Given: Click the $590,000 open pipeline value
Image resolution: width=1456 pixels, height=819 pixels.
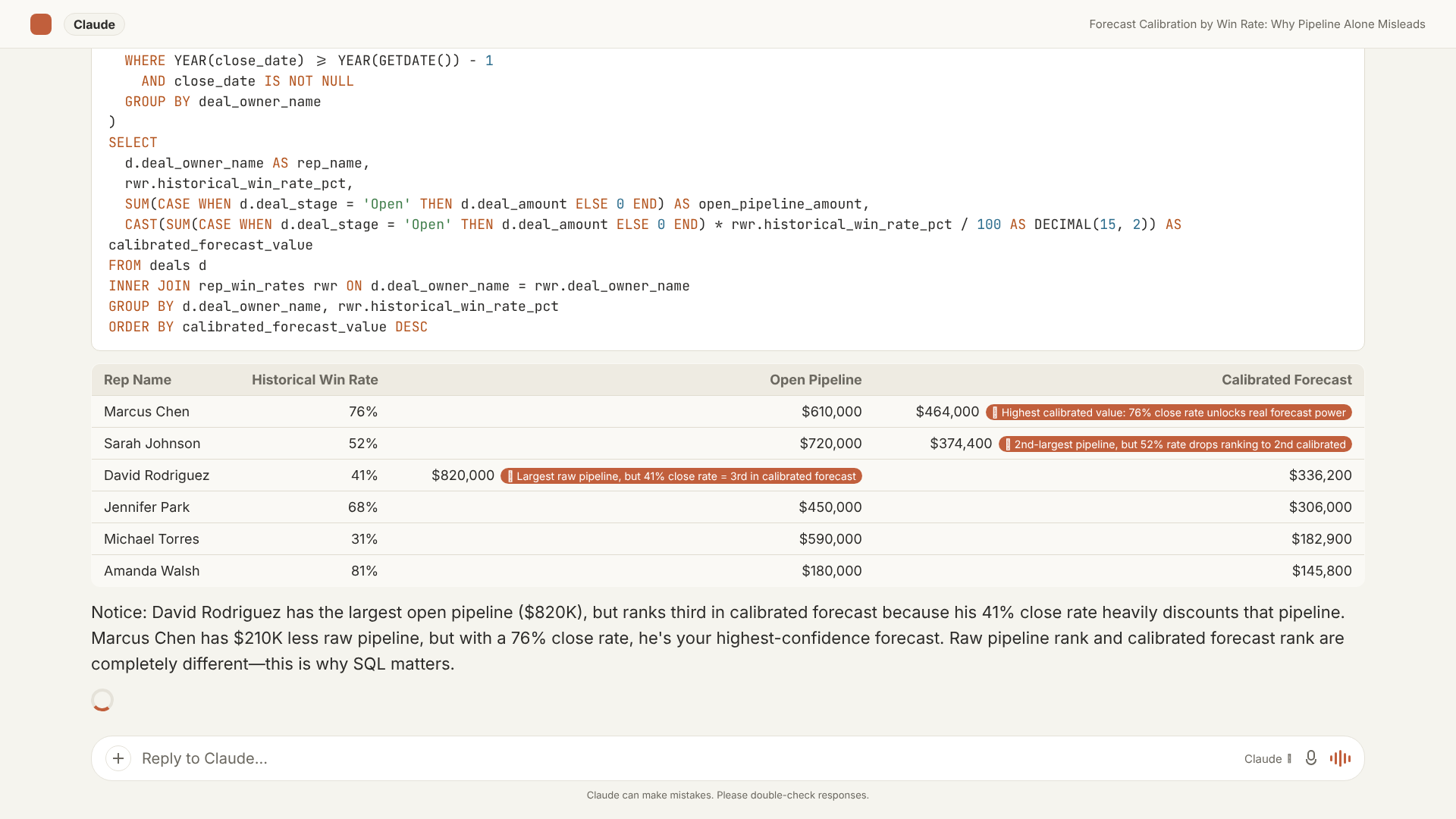Looking at the screenshot, I should (x=830, y=539).
